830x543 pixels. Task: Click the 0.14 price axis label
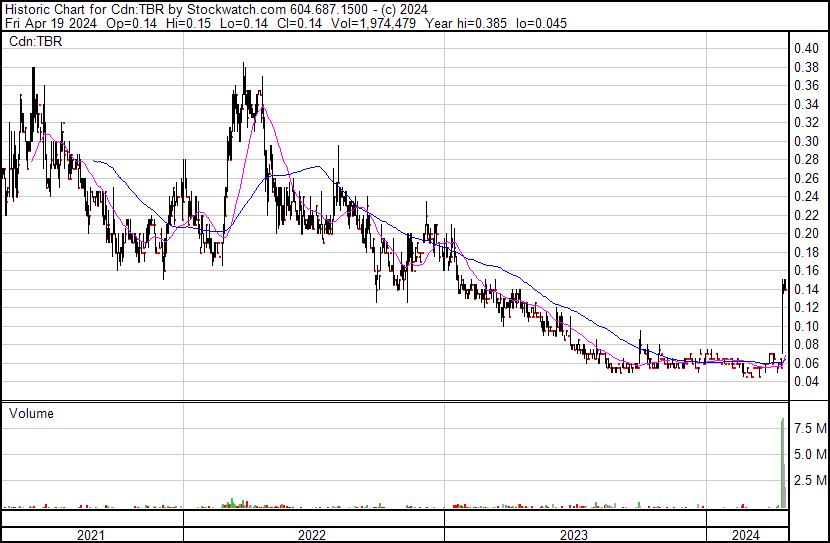(x=806, y=289)
